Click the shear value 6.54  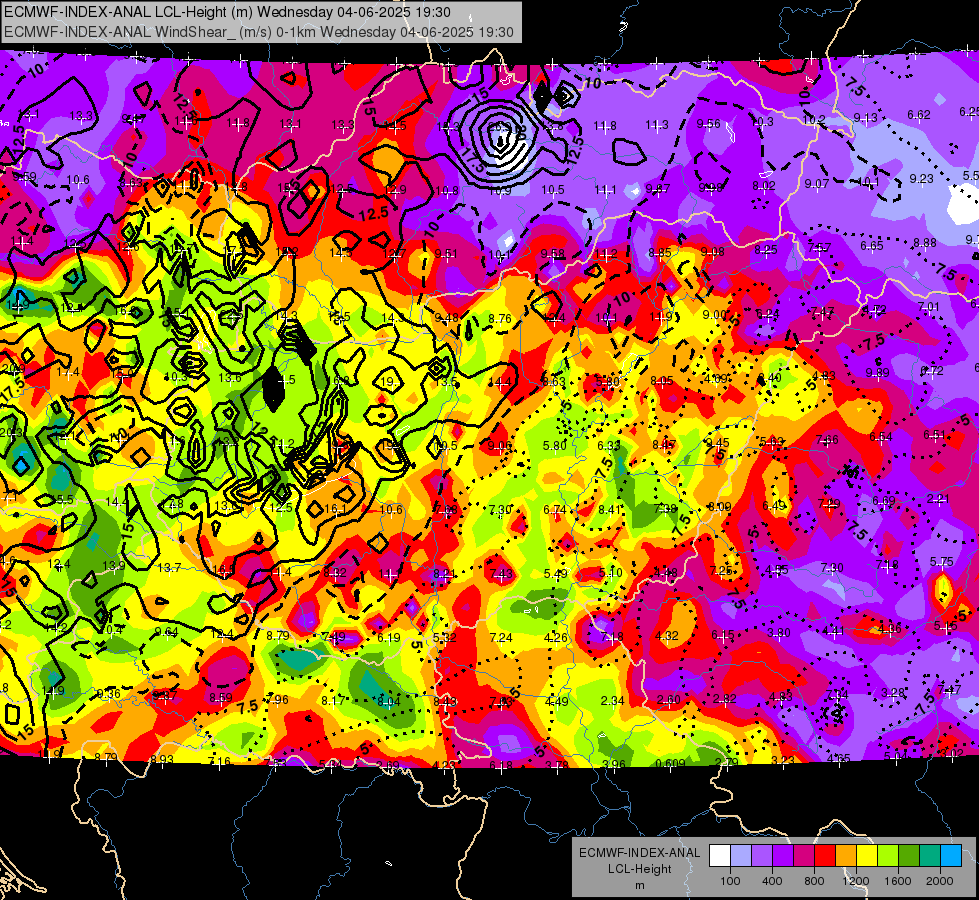[881, 437]
